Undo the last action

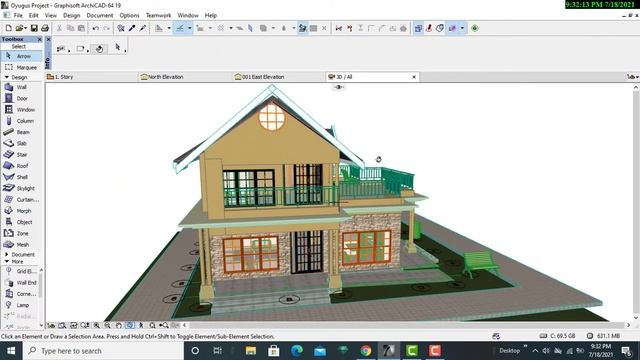tap(96, 28)
